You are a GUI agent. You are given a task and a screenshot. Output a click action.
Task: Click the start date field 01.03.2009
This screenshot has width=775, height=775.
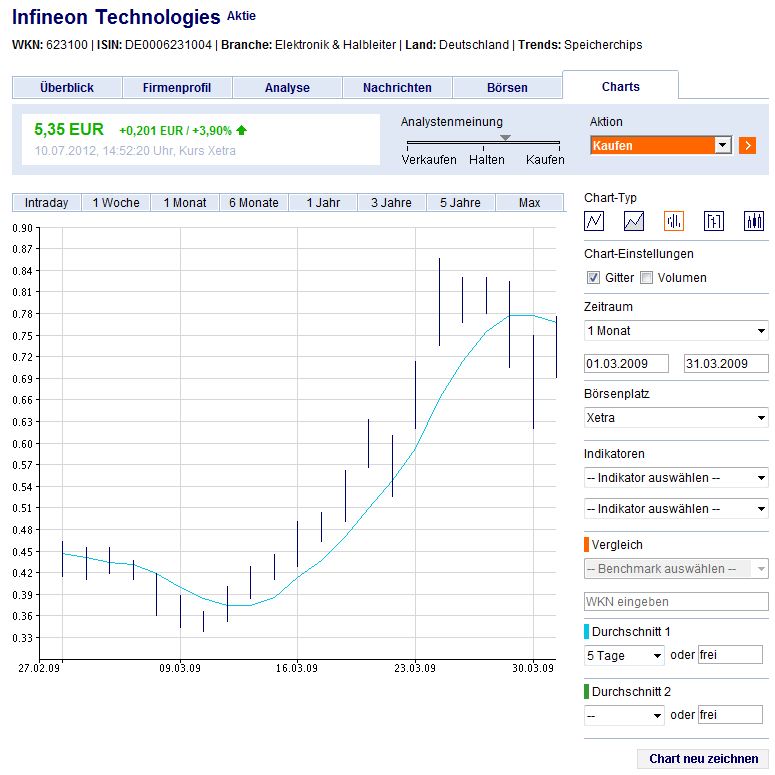coord(626,363)
